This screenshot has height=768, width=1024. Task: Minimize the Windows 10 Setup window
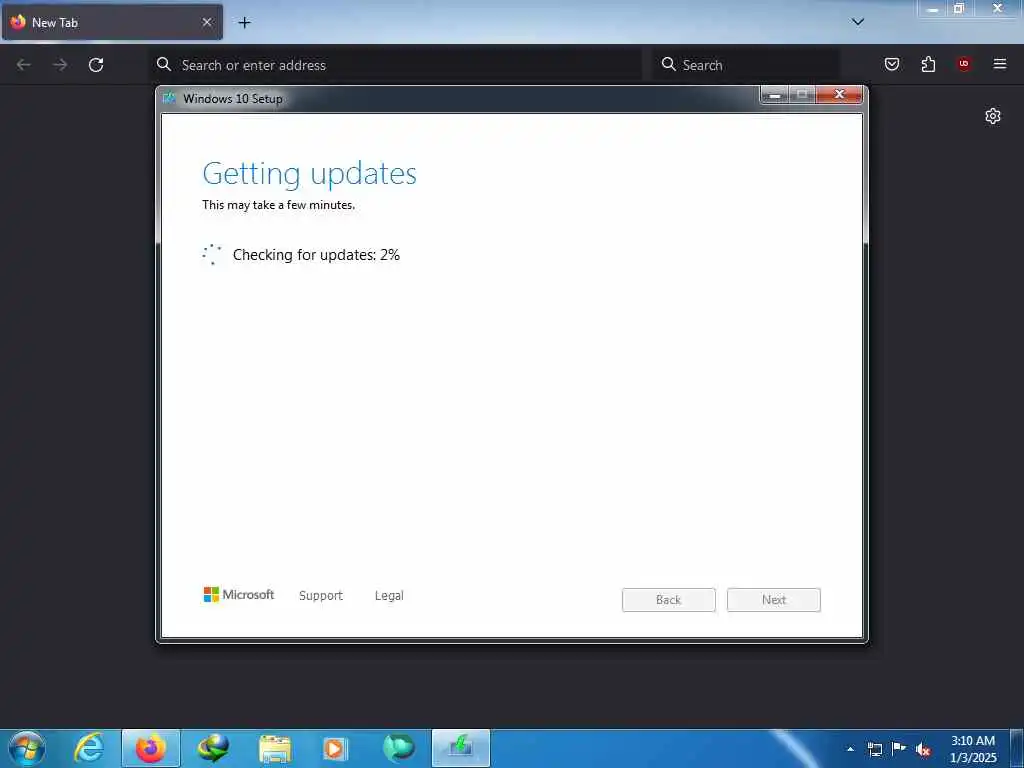(775, 95)
